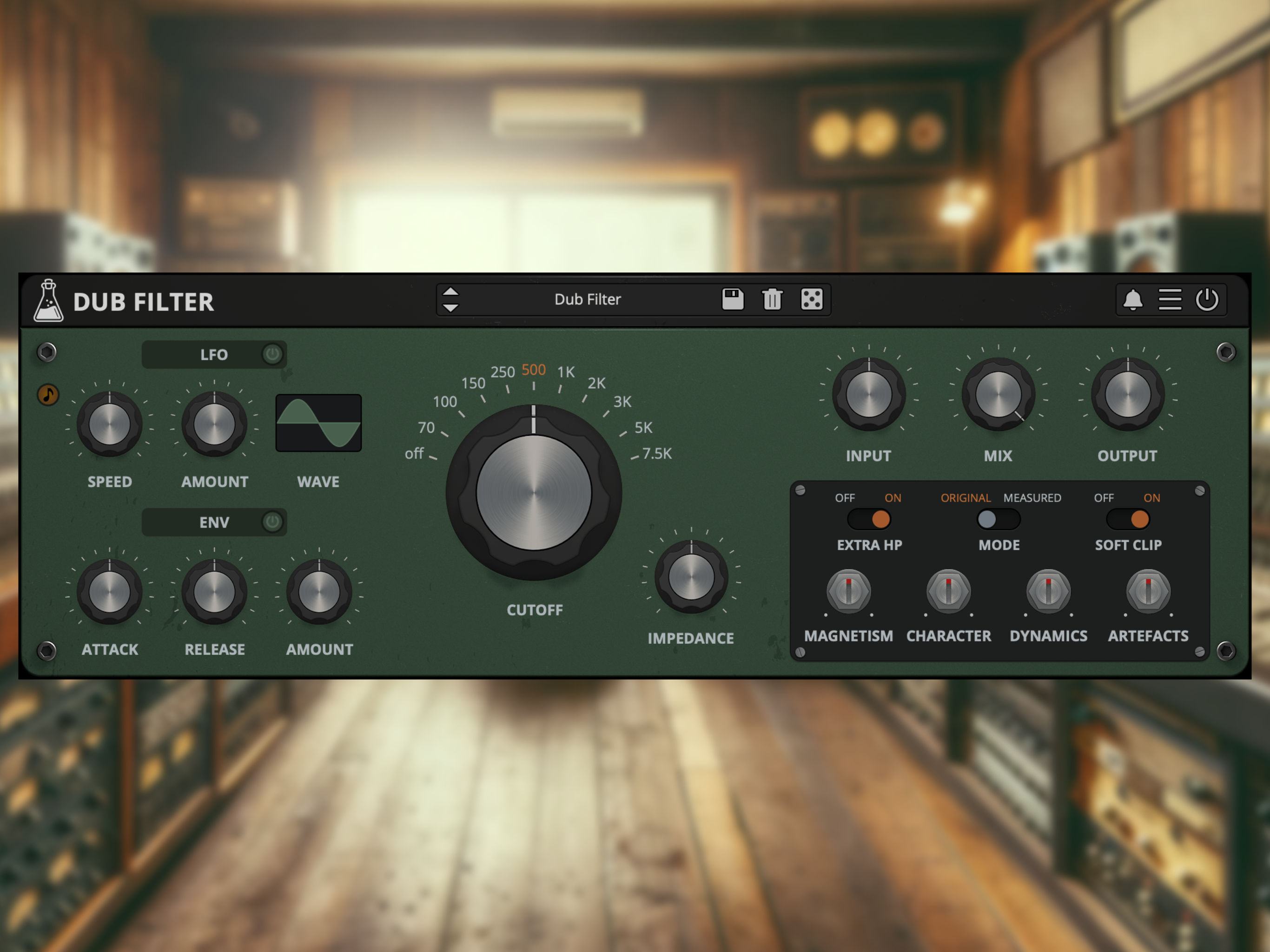Viewport: 1270px width, 952px height.
Task: Toggle the plugin power bypass icon
Action: [x=1207, y=300]
